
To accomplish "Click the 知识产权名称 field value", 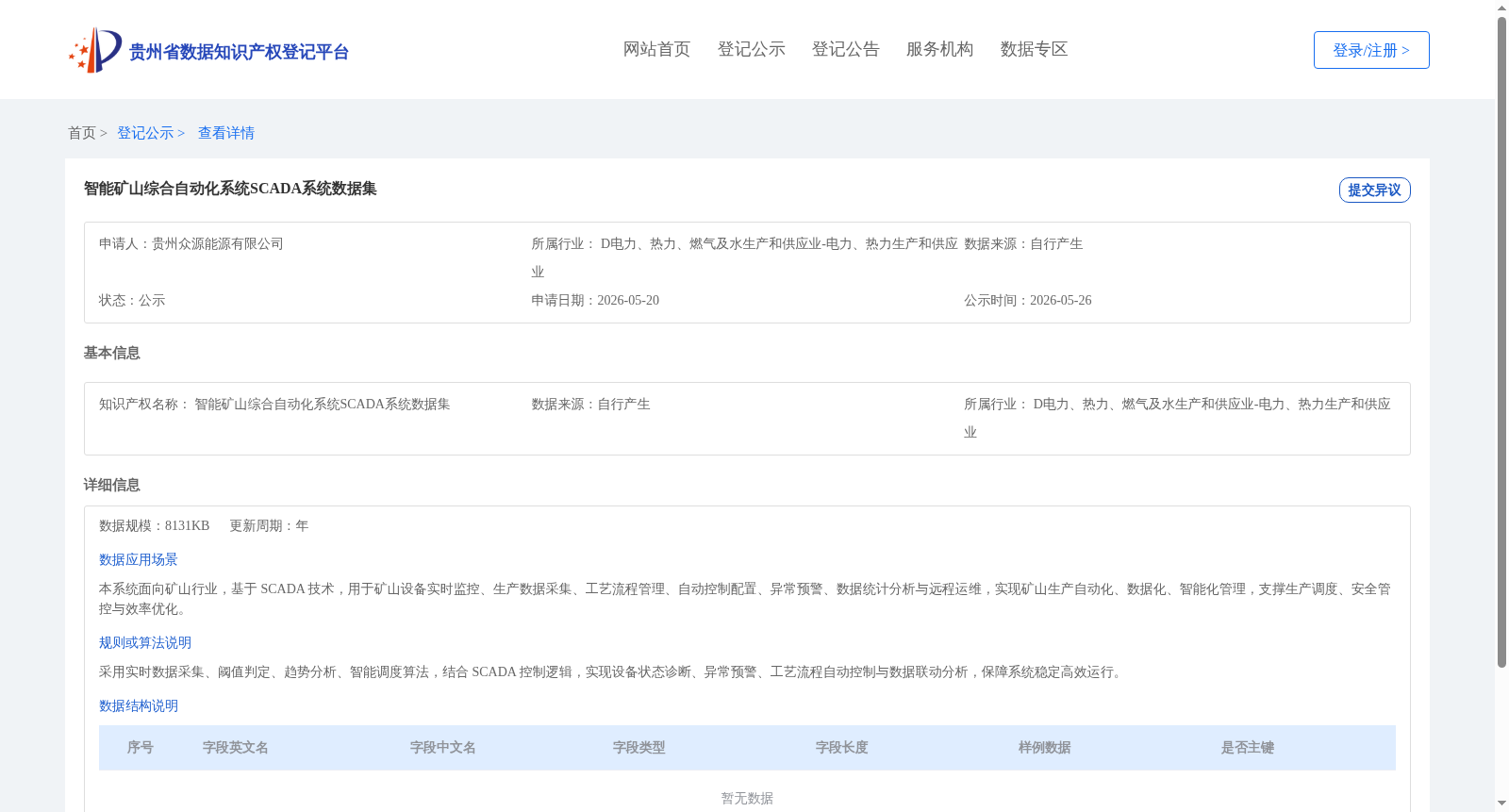I will [x=323, y=404].
